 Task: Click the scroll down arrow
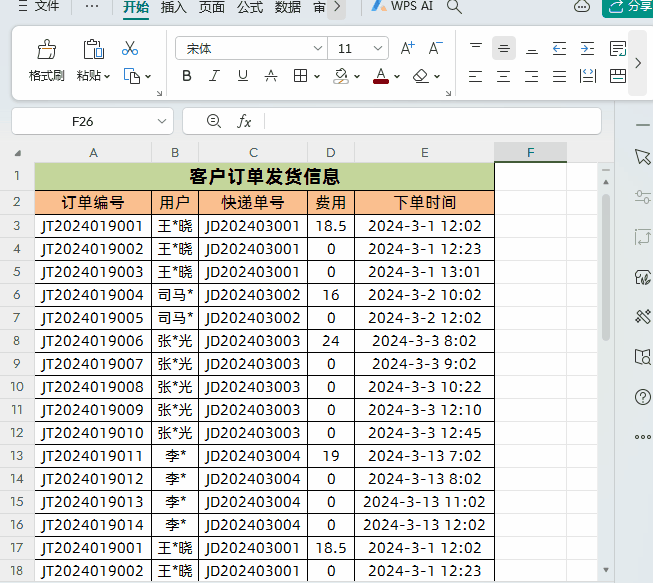click(x=606, y=570)
